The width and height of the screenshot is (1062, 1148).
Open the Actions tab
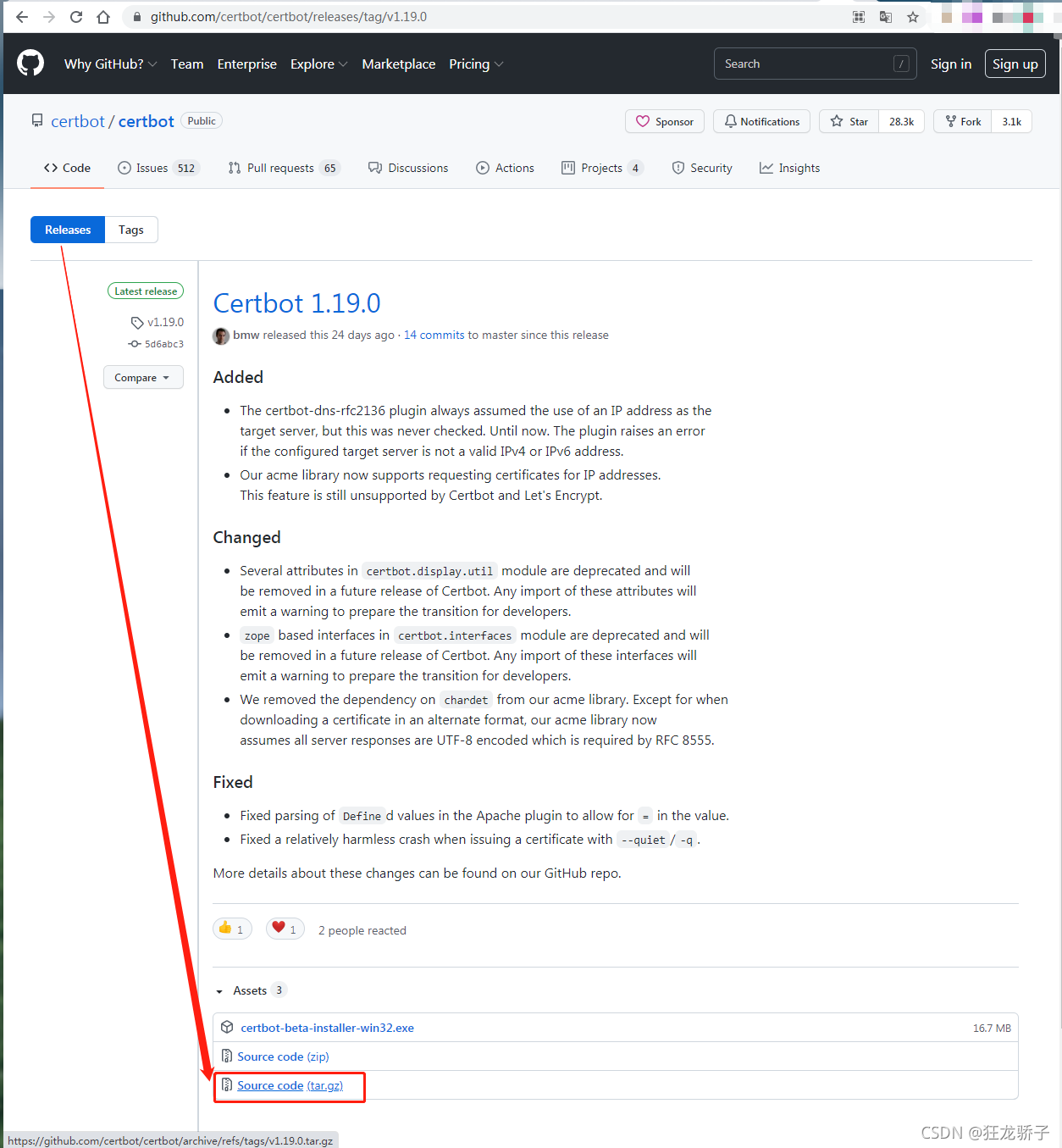click(x=505, y=168)
